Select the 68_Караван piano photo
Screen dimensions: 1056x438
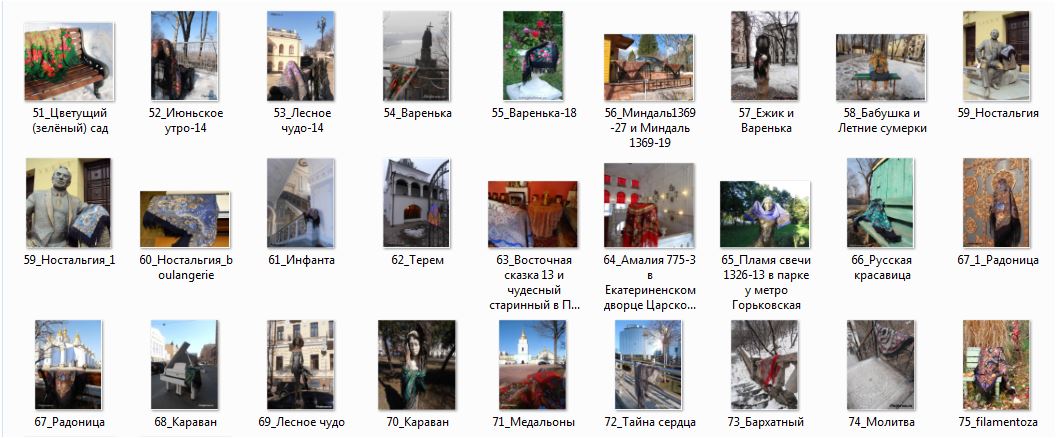click(x=185, y=365)
